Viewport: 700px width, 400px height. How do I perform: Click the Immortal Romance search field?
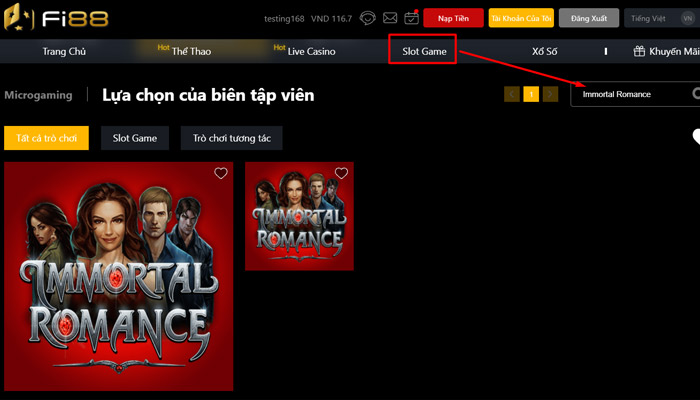[x=635, y=94]
